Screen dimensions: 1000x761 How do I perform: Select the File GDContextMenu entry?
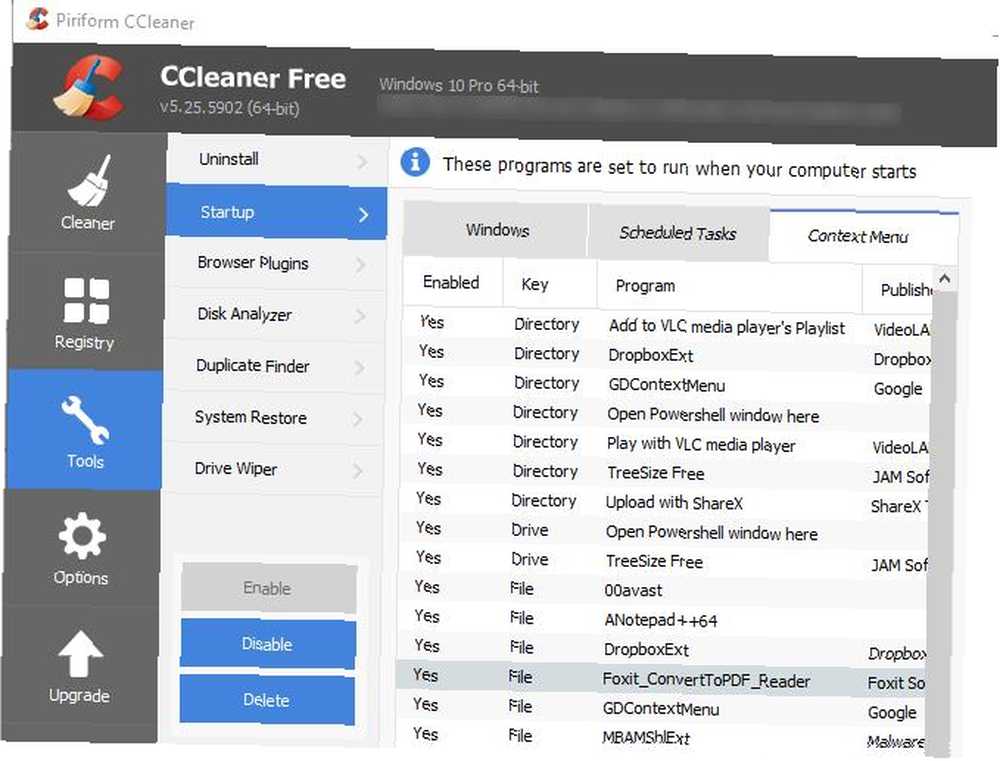(659, 709)
